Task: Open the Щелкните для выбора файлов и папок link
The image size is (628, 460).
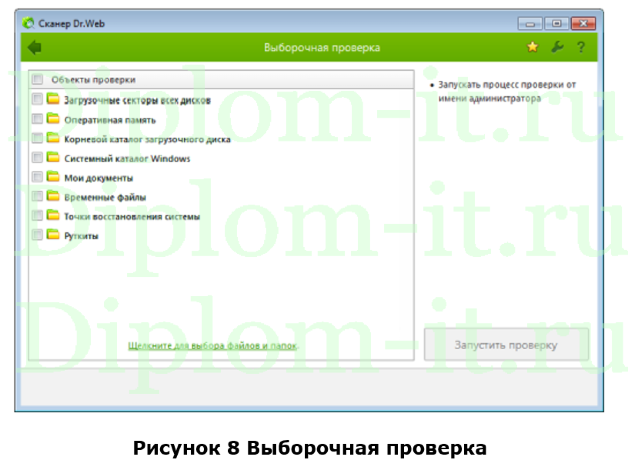Action: [x=213, y=346]
